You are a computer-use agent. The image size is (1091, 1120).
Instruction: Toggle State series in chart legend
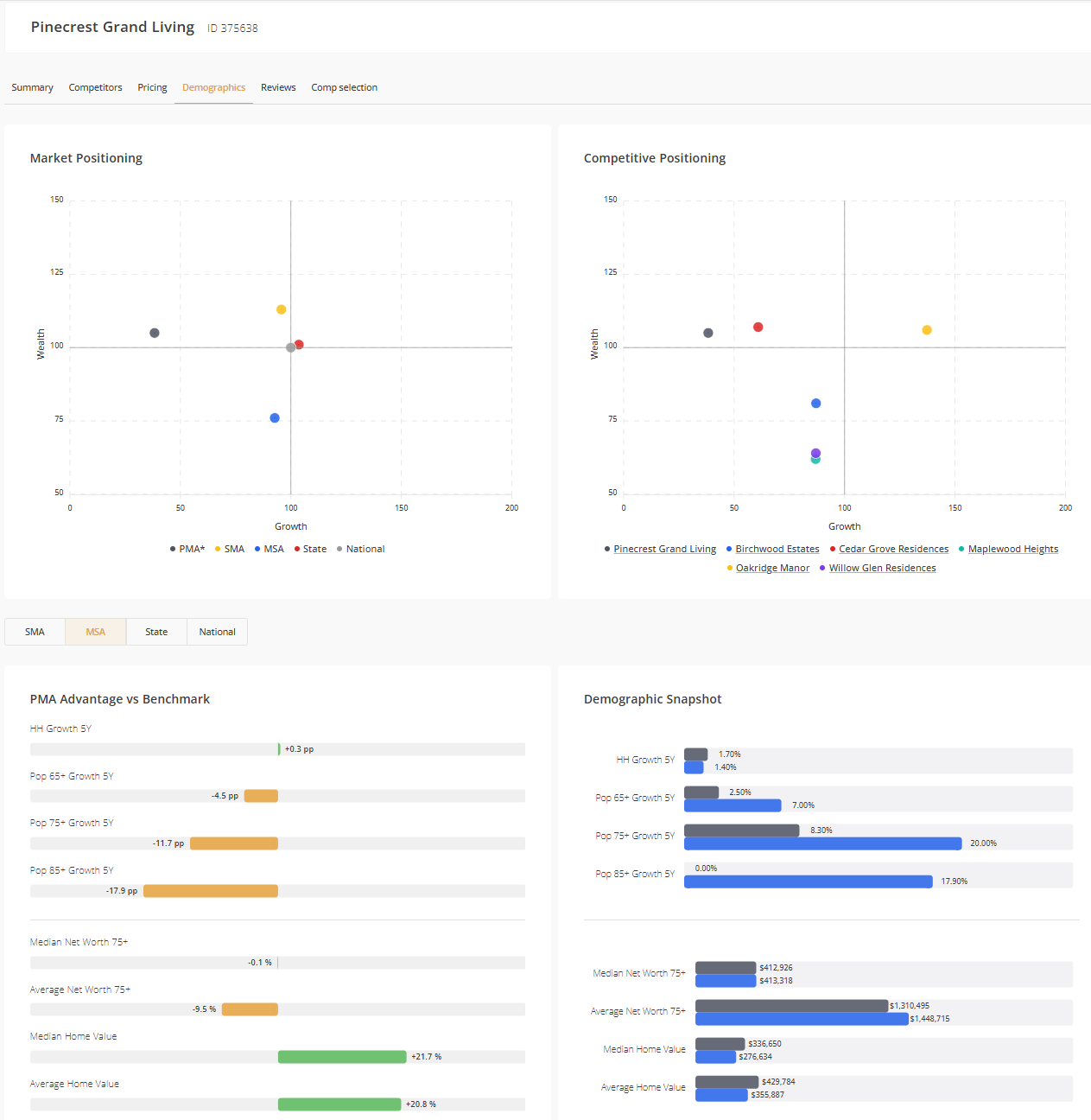click(311, 549)
